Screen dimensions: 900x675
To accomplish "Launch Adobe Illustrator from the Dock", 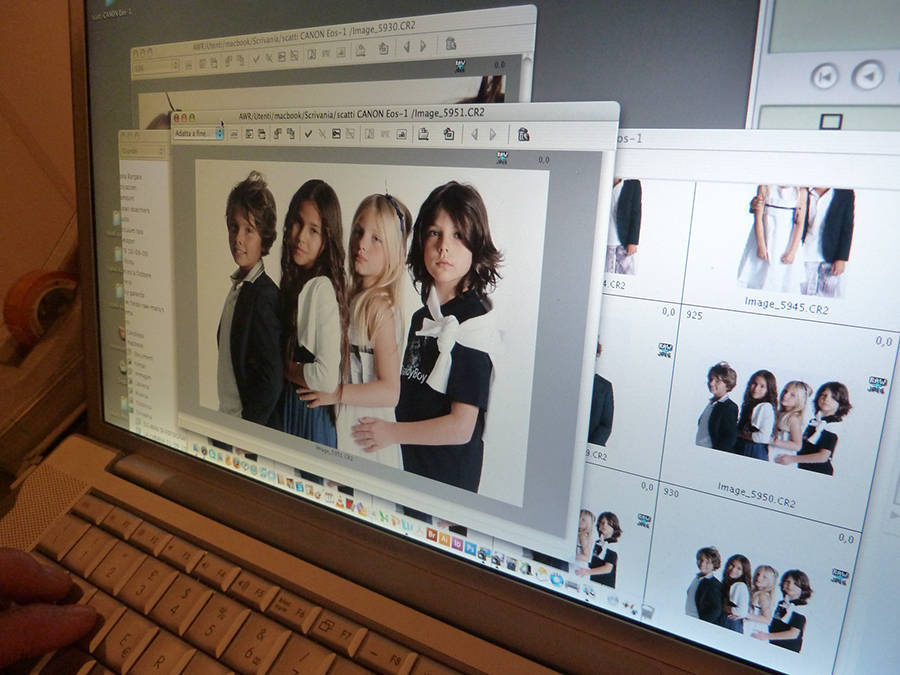I will (x=445, y=539).
